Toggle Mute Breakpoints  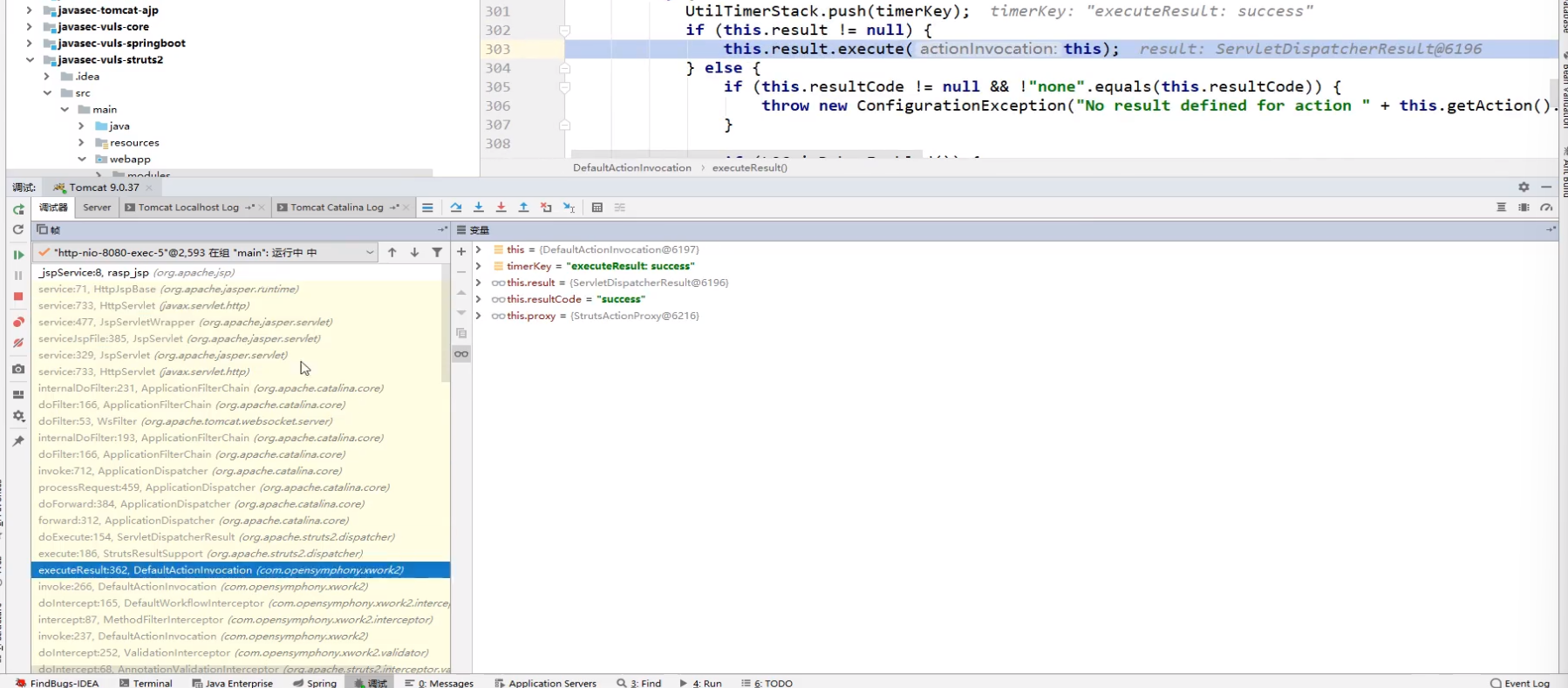point(18,343)
